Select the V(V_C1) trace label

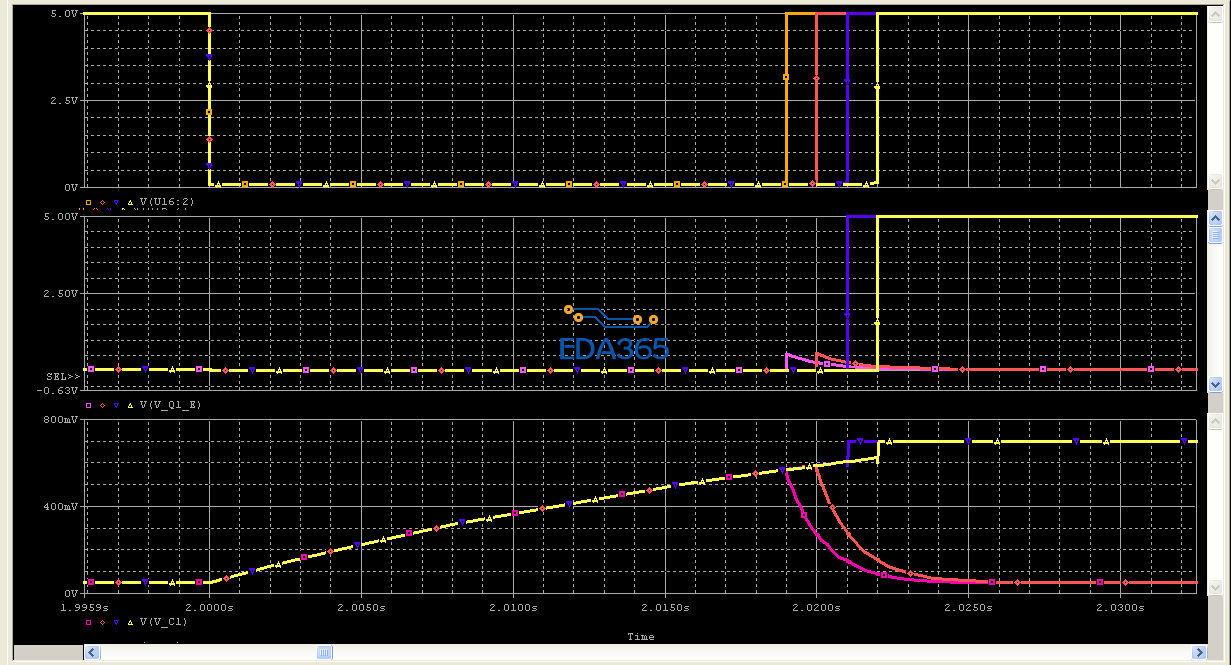(164, 622)
